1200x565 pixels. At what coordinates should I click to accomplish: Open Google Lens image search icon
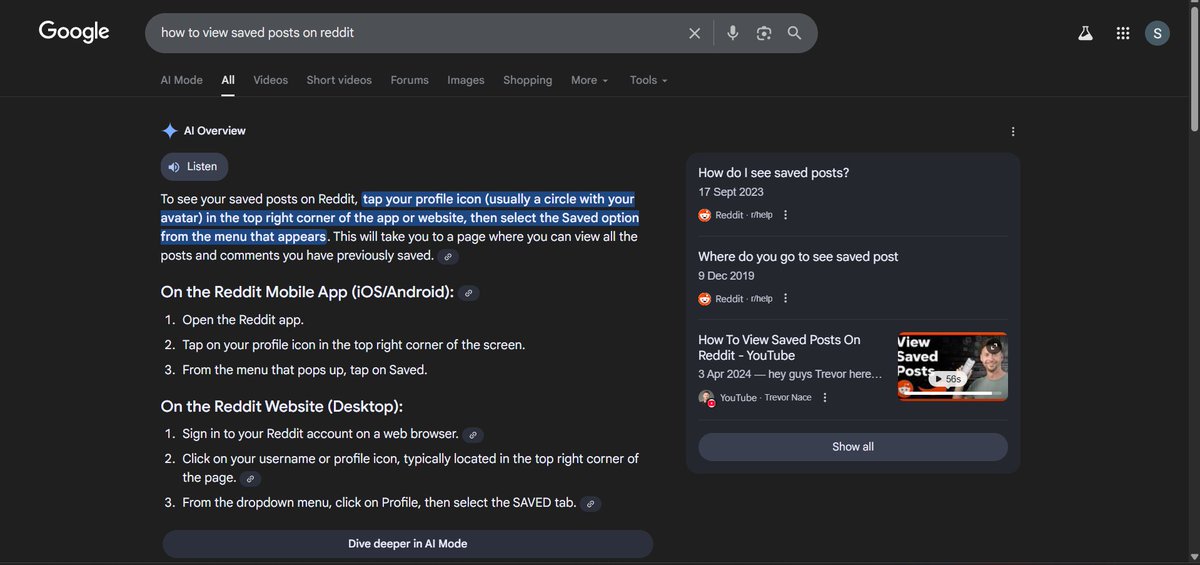pos(764,33)
